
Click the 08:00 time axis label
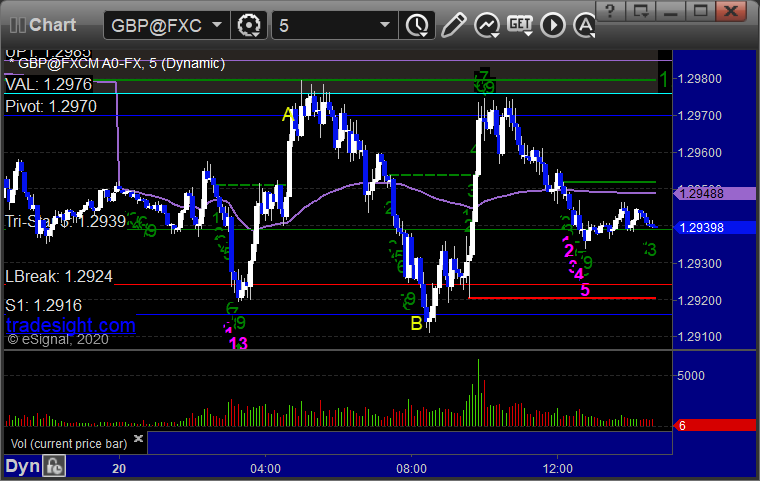click(412, 469)
